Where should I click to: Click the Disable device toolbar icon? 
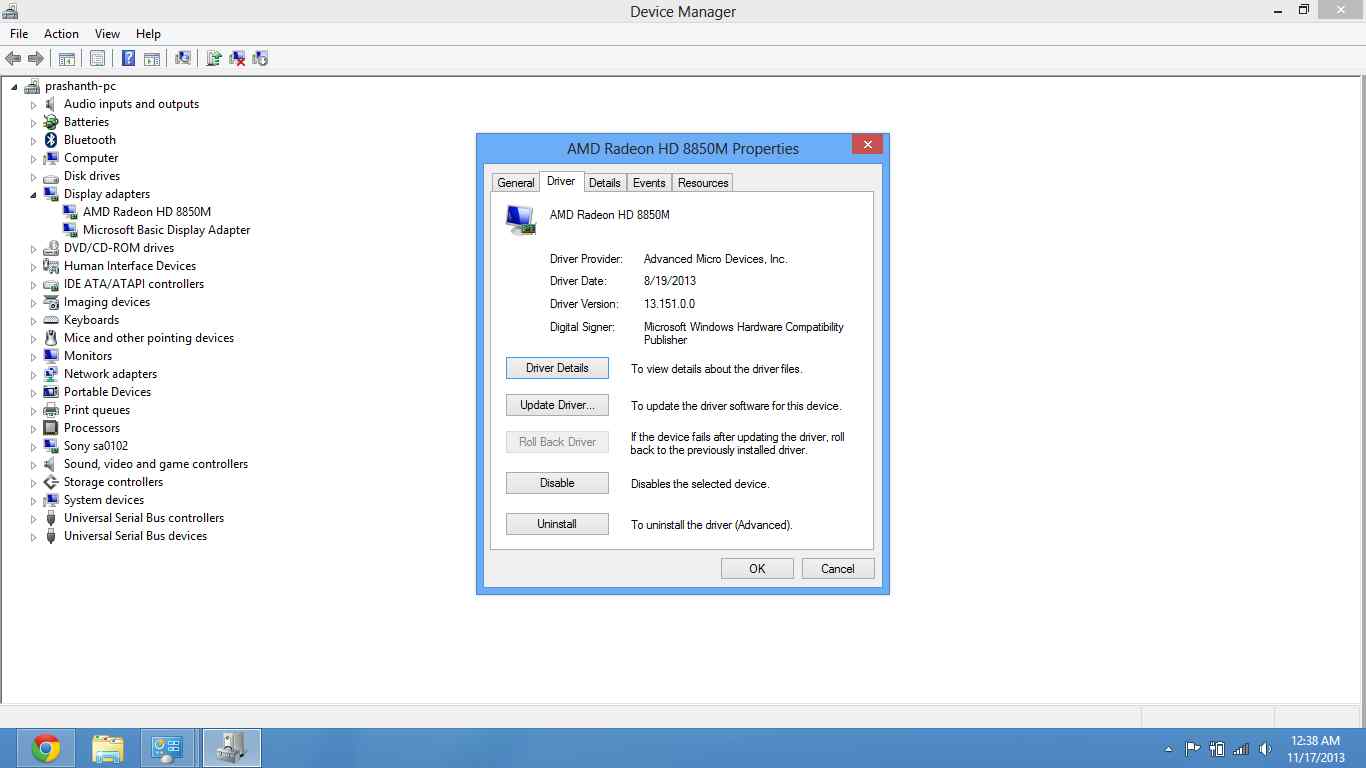(260, 59)
